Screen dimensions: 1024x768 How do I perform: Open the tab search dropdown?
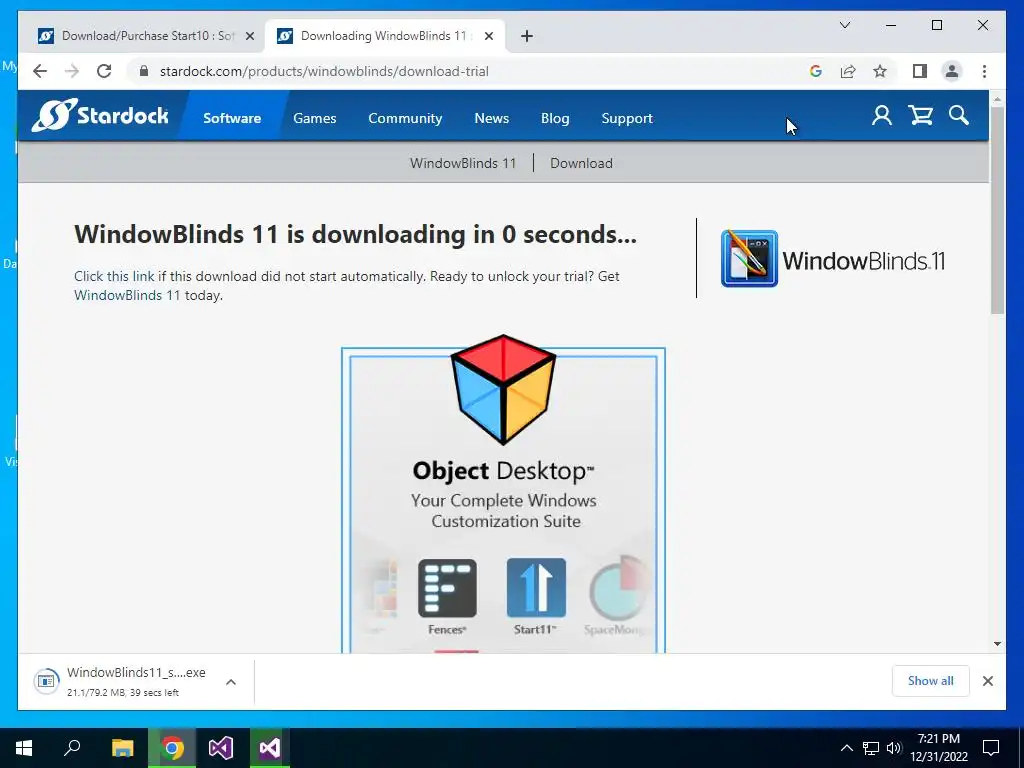[x=844, y=25]
